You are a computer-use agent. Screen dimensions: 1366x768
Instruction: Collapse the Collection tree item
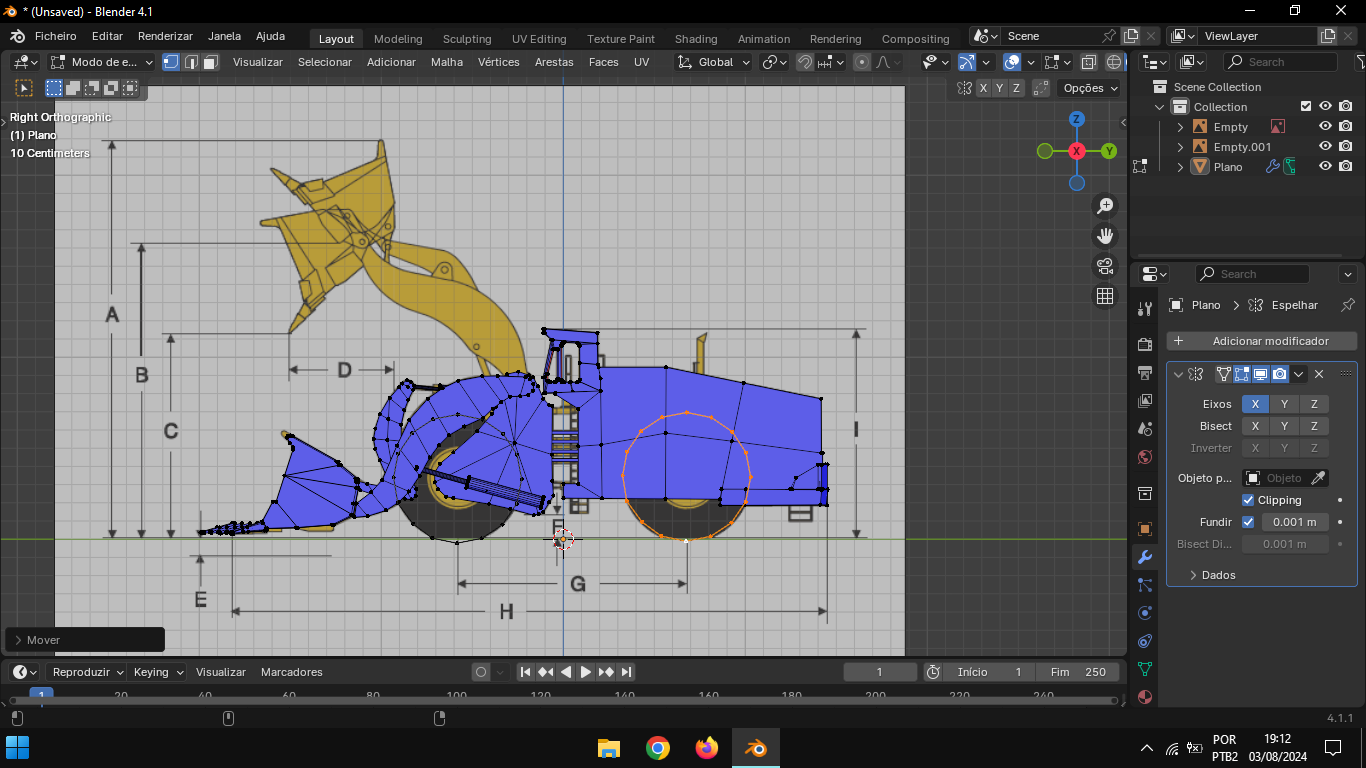[x=1160, y=107]
